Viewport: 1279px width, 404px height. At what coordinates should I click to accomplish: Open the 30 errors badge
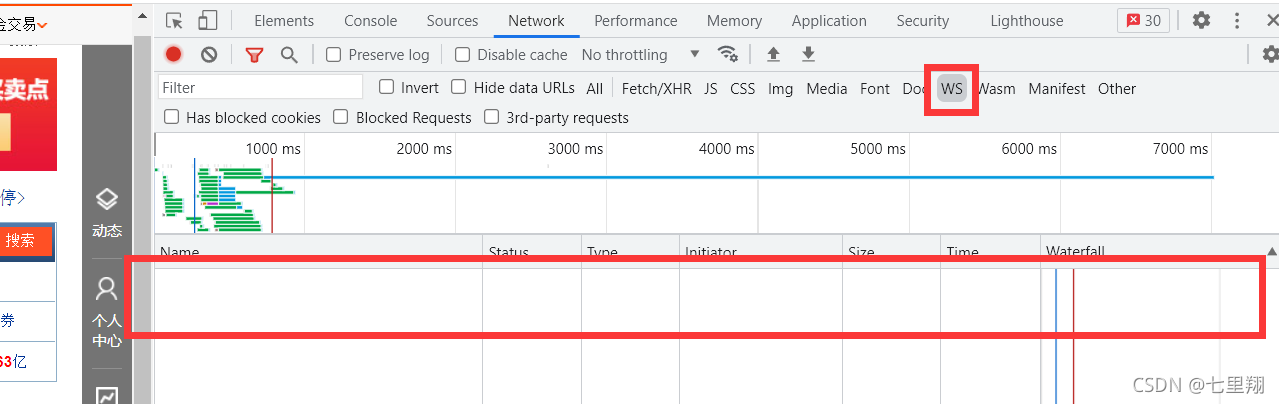click(1144, 20)
